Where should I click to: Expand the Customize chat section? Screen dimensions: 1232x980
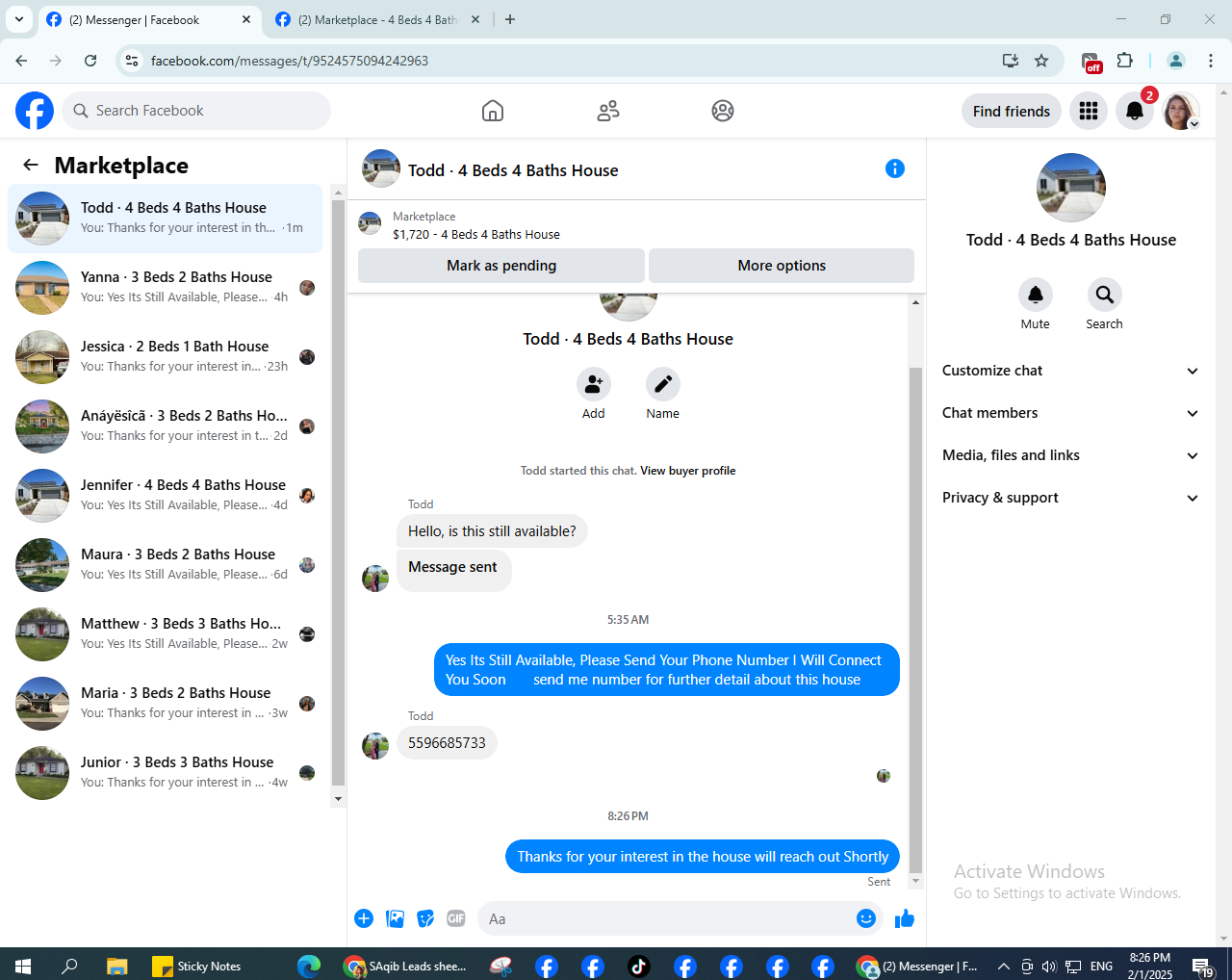[x=1070, y=371]
